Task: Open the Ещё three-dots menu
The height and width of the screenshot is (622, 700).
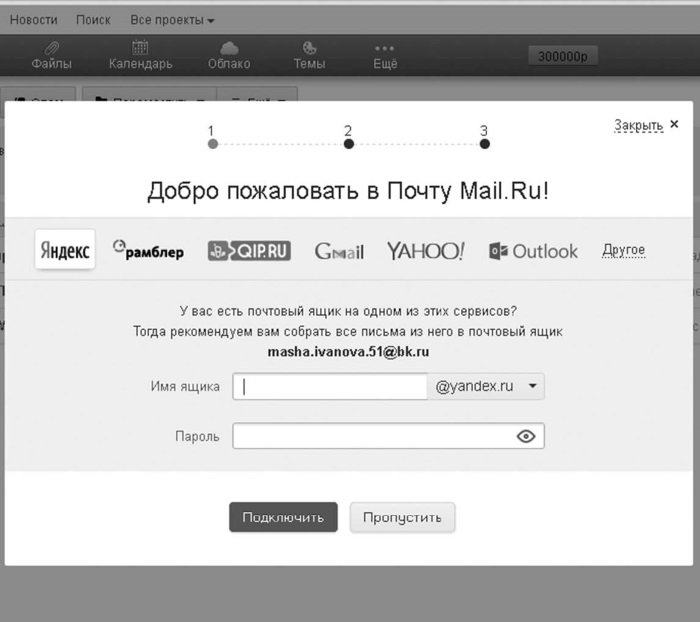Action: pos(385,56)
